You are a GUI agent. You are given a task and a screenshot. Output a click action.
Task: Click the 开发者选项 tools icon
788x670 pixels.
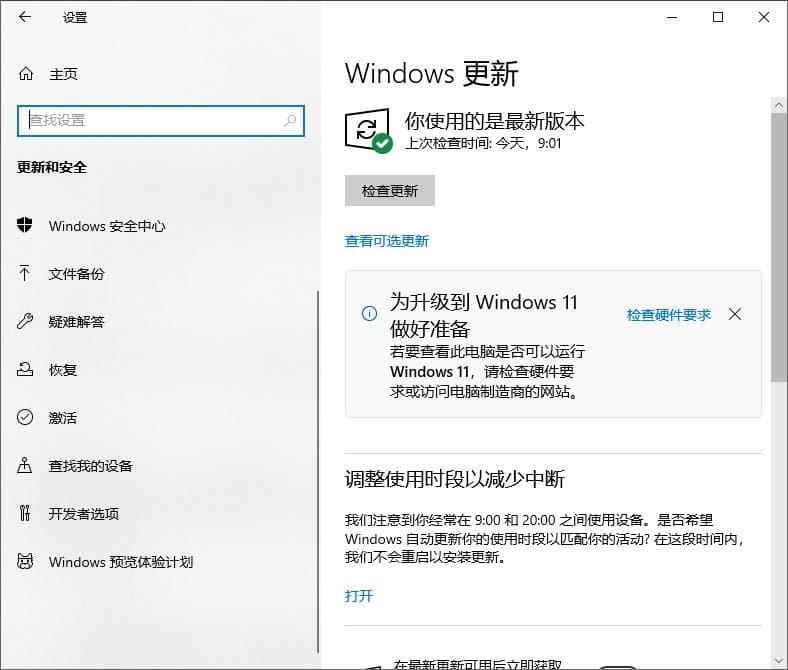25,513
